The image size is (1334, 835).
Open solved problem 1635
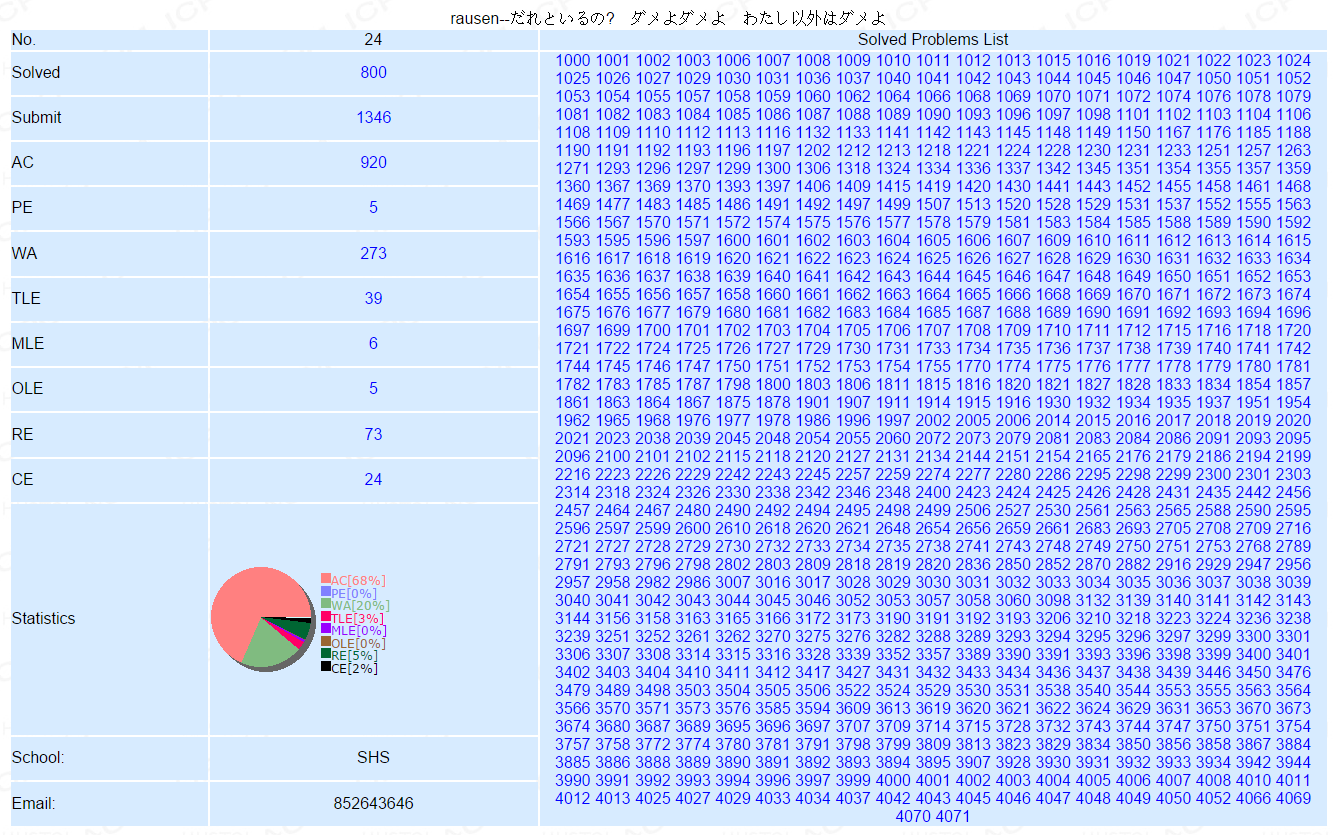[573, 276]
